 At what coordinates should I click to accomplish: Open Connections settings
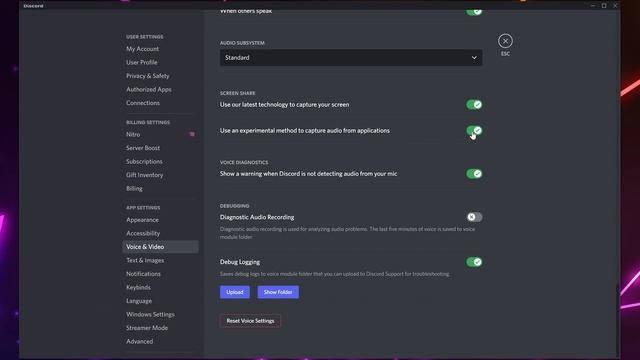[x=143, y=103]
